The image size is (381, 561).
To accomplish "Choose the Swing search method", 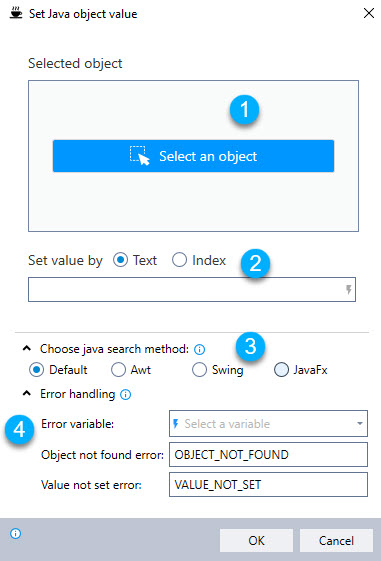I will point(218,370).
